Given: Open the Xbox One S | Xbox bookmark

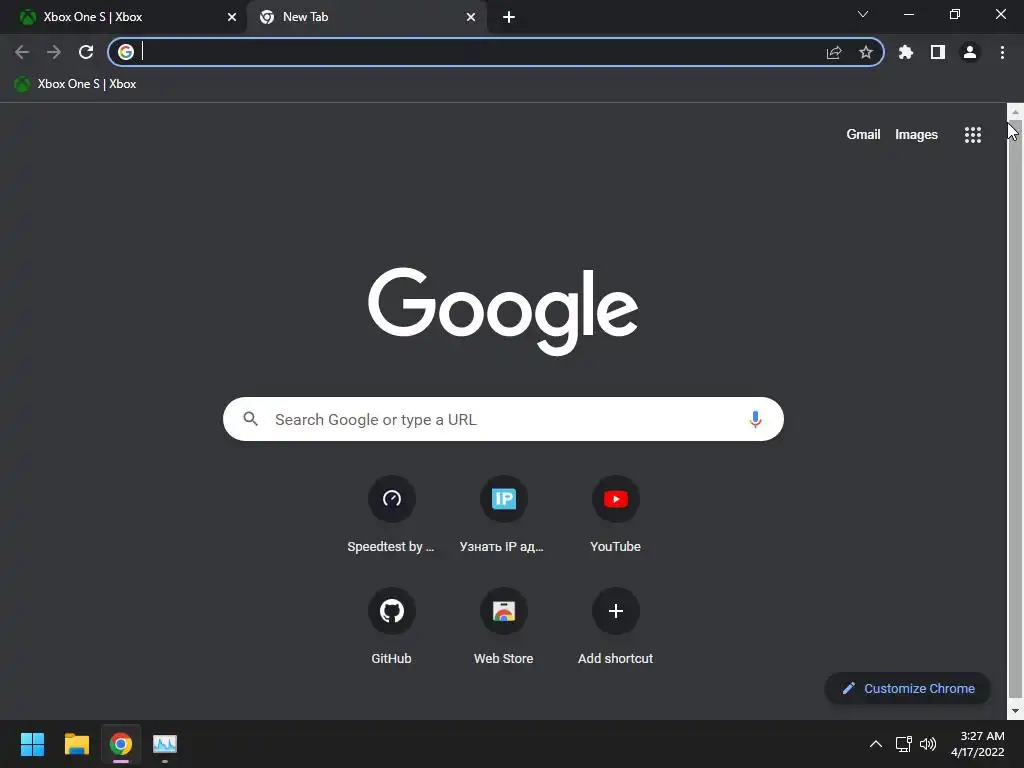Looking at the screenshot, I should (75, 84).
